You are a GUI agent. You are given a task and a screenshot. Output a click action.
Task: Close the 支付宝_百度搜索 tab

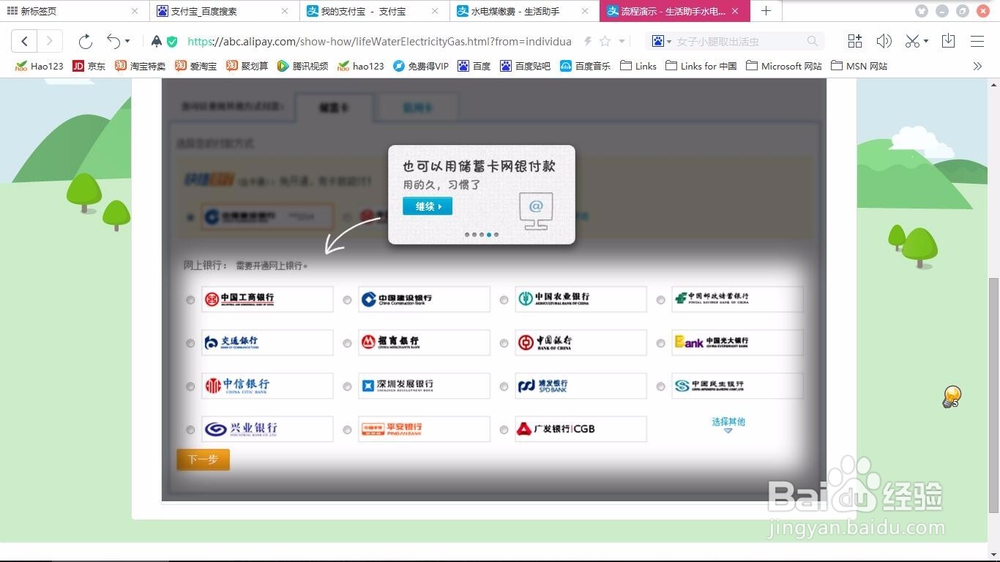[x=284, y=11]
